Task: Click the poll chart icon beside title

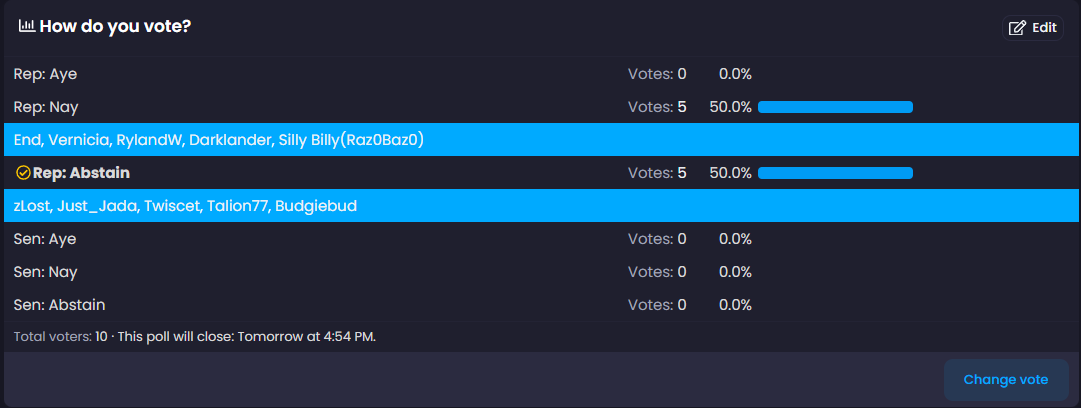Action: pos(27,26)
